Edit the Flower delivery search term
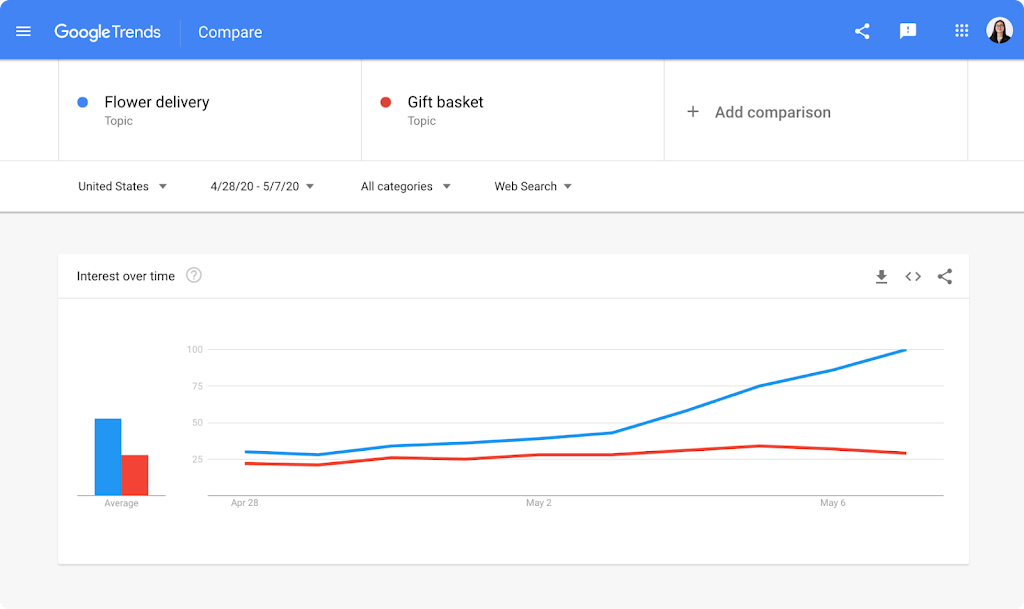The image size is (1024, 609). click(x=157, y=102)
